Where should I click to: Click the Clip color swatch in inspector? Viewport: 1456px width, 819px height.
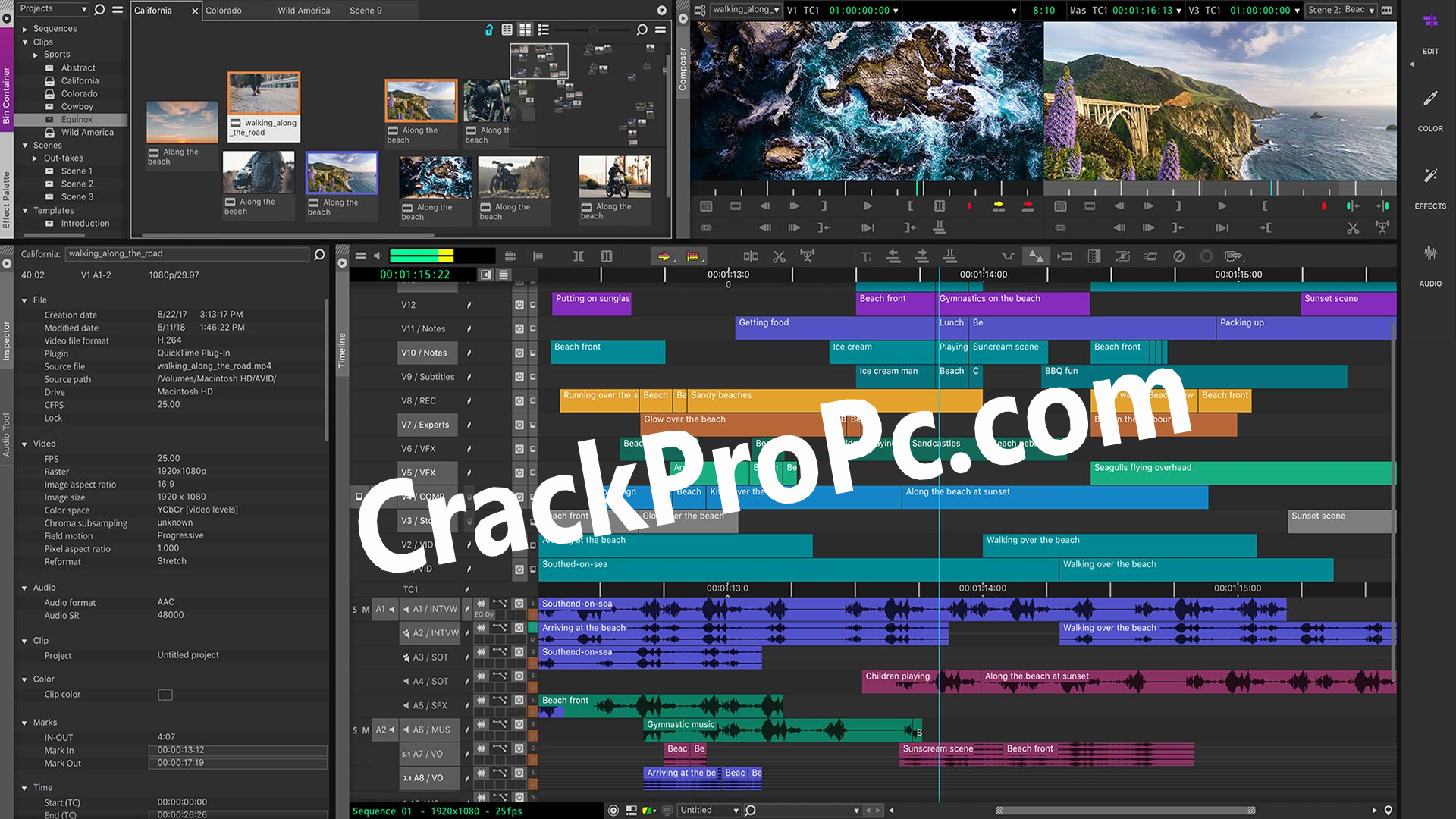point(164,694)
